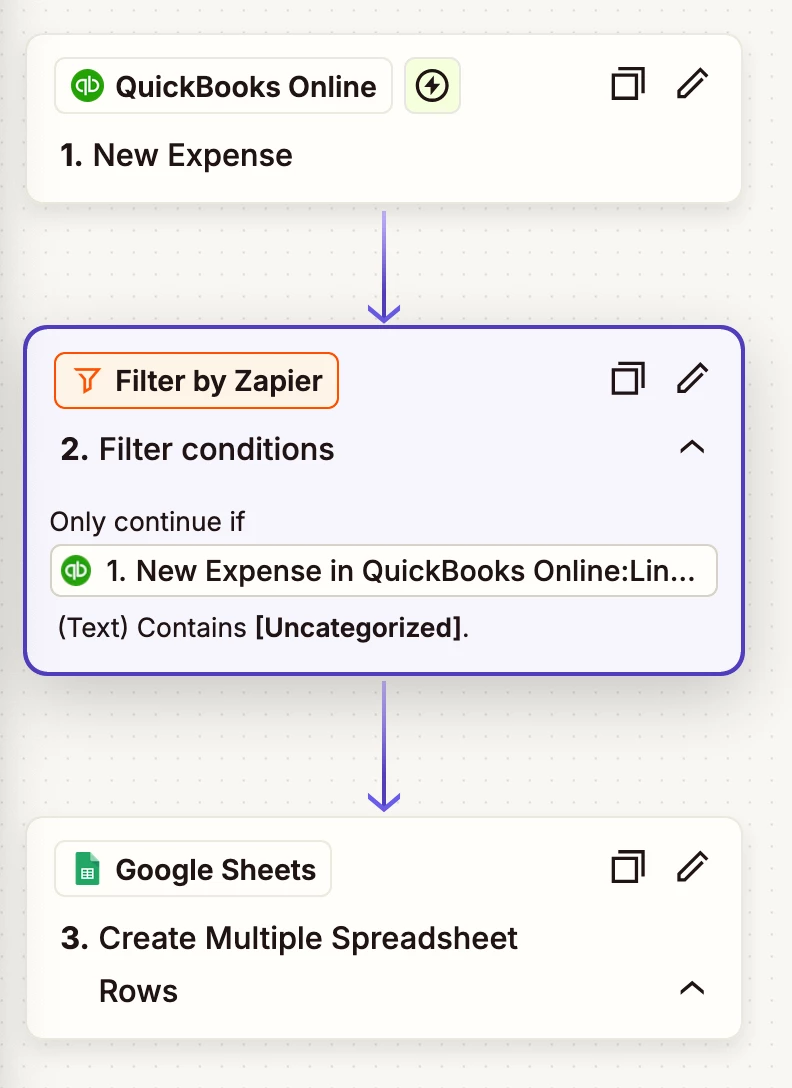Duplicate the Google Sheets step
Viewport: 792px width, 1088px height.
pos(628,867)
